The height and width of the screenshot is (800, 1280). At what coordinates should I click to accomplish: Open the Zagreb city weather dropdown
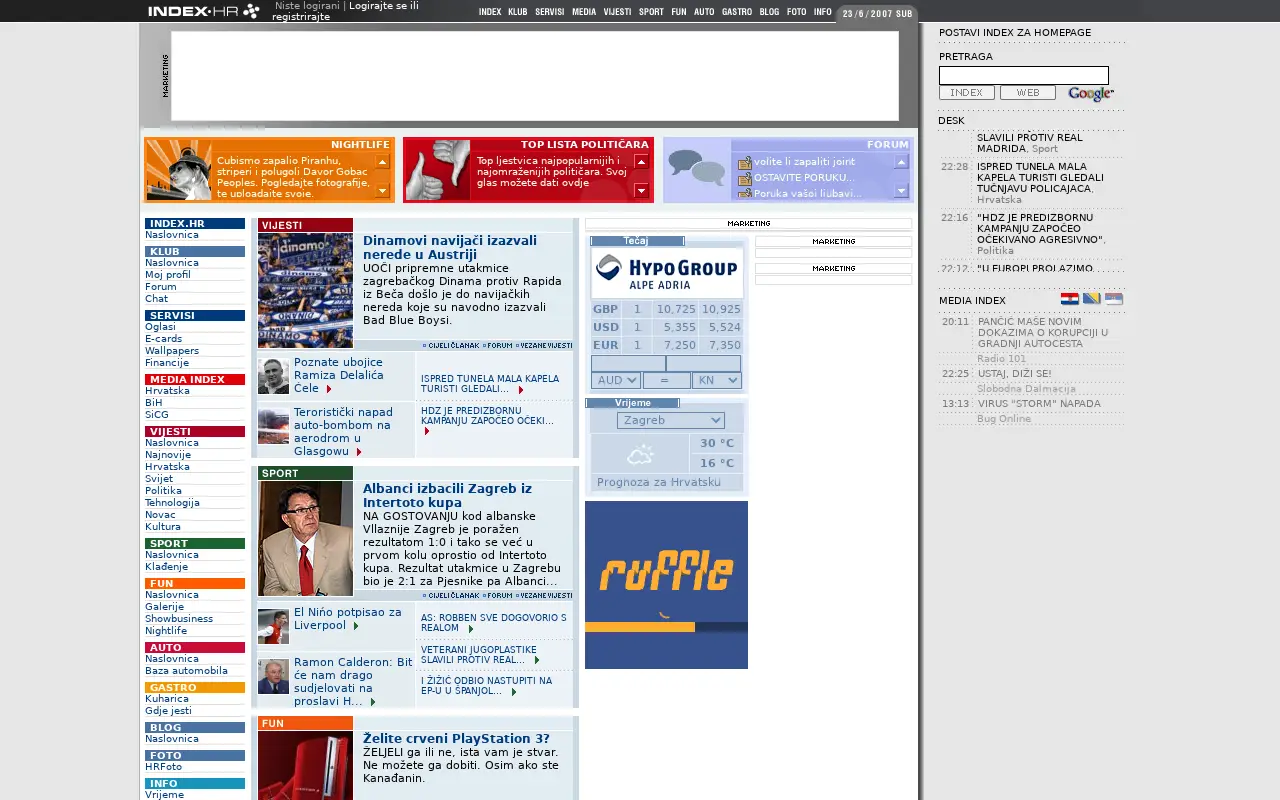click(x=670, y=420)
